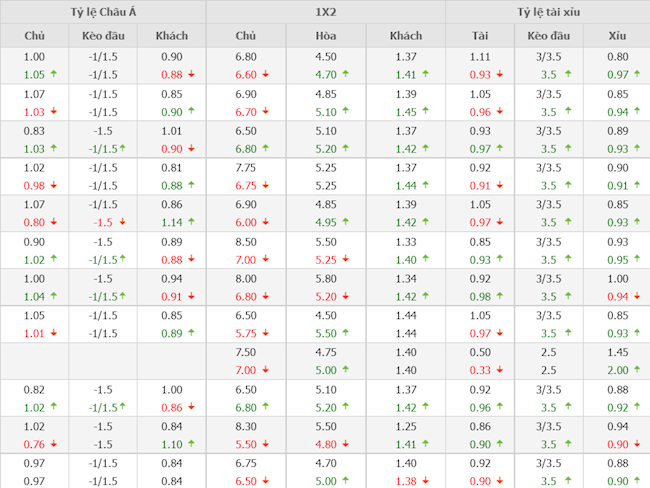Viewport: 650px width, 488px height.
Task: Click the 5.80 draw odds value
Action: click(325, 279)
